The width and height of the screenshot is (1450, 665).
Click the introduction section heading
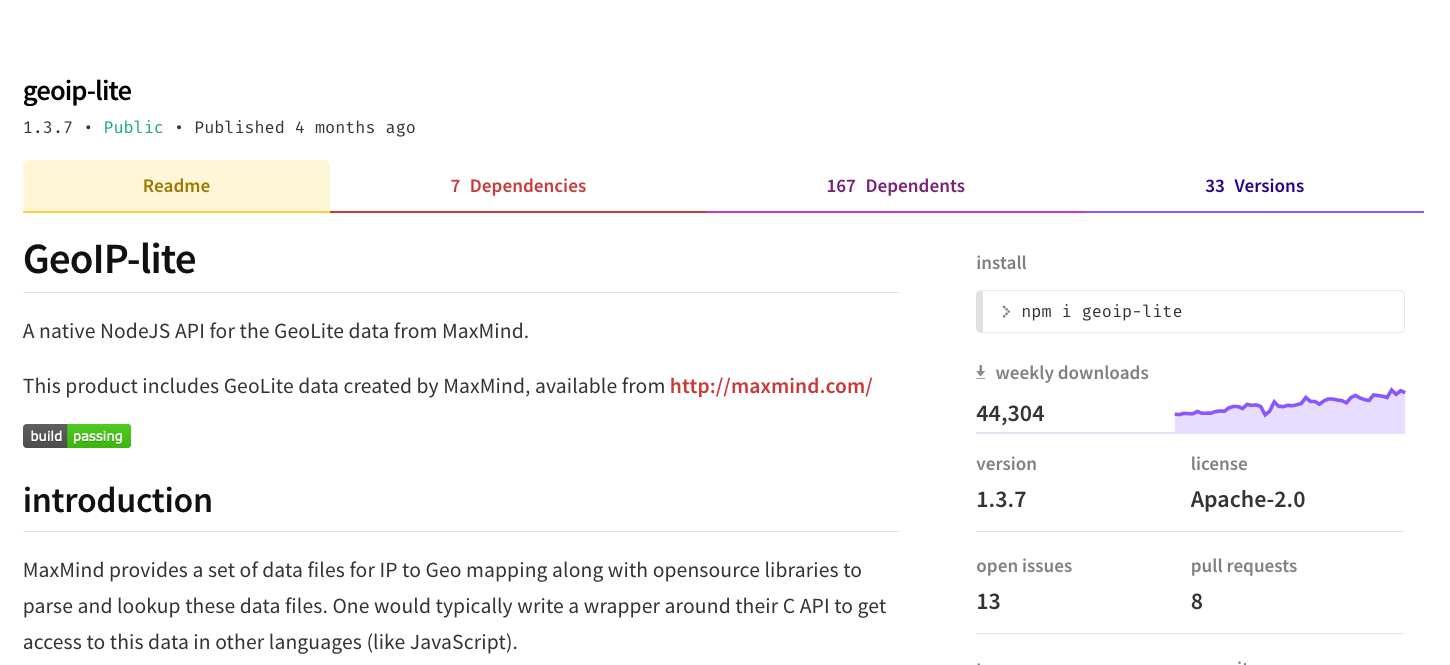[118, 500]
